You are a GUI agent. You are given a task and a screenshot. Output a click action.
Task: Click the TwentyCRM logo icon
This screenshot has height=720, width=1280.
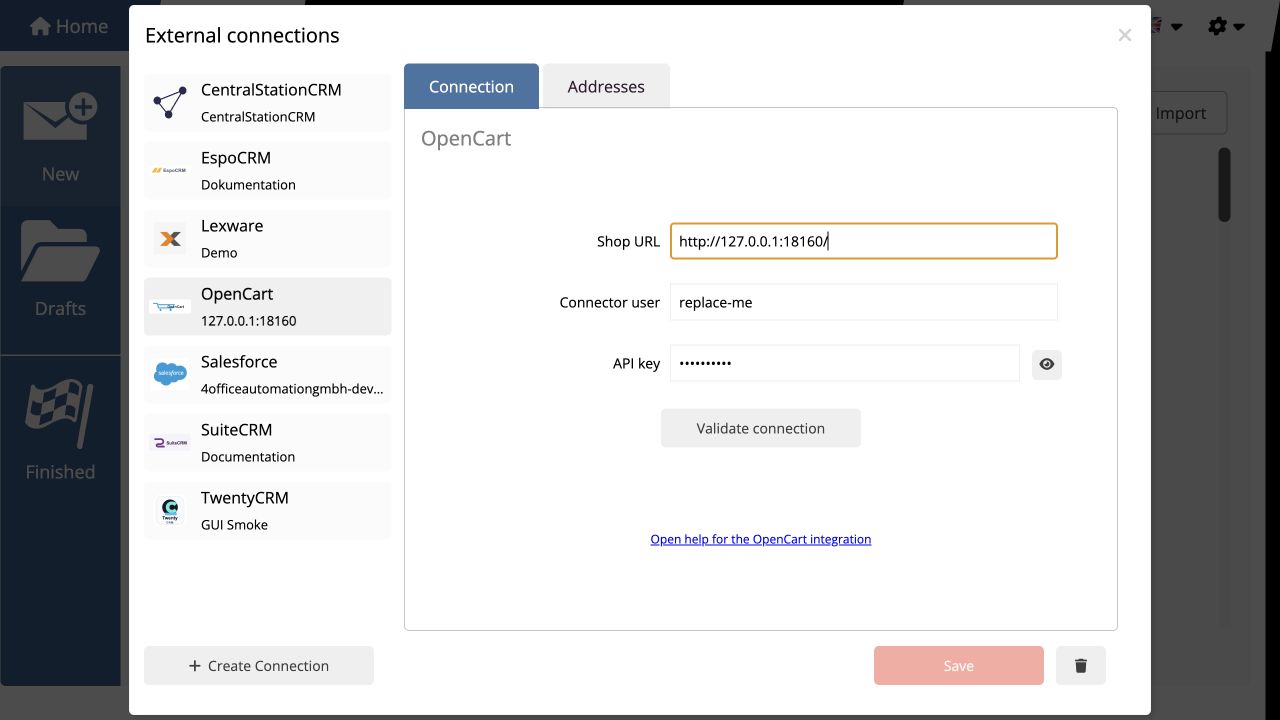(x=169, y=510)
